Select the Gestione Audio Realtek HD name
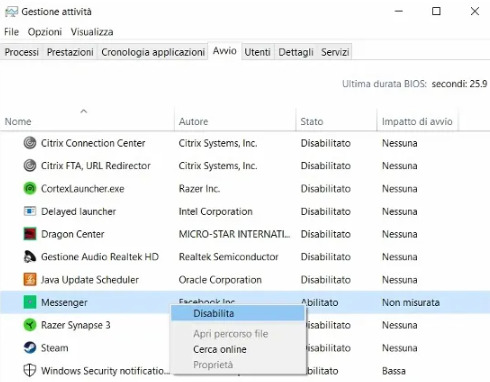 point(100,257)
